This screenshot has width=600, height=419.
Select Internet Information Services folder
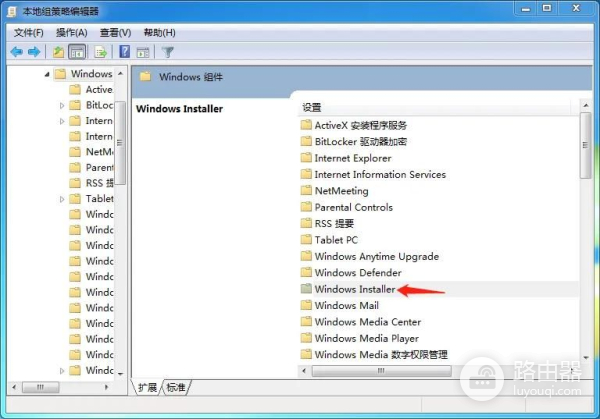(x=373, y=174)
